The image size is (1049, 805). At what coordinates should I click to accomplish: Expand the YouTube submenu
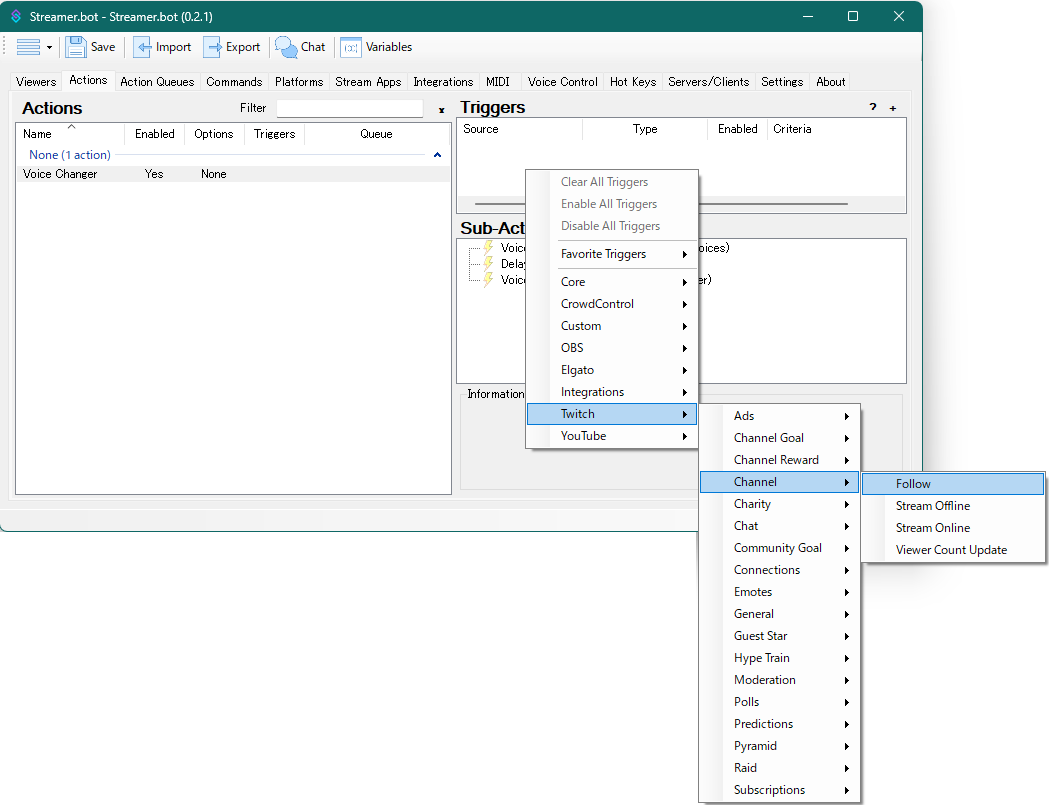[612, 436]
